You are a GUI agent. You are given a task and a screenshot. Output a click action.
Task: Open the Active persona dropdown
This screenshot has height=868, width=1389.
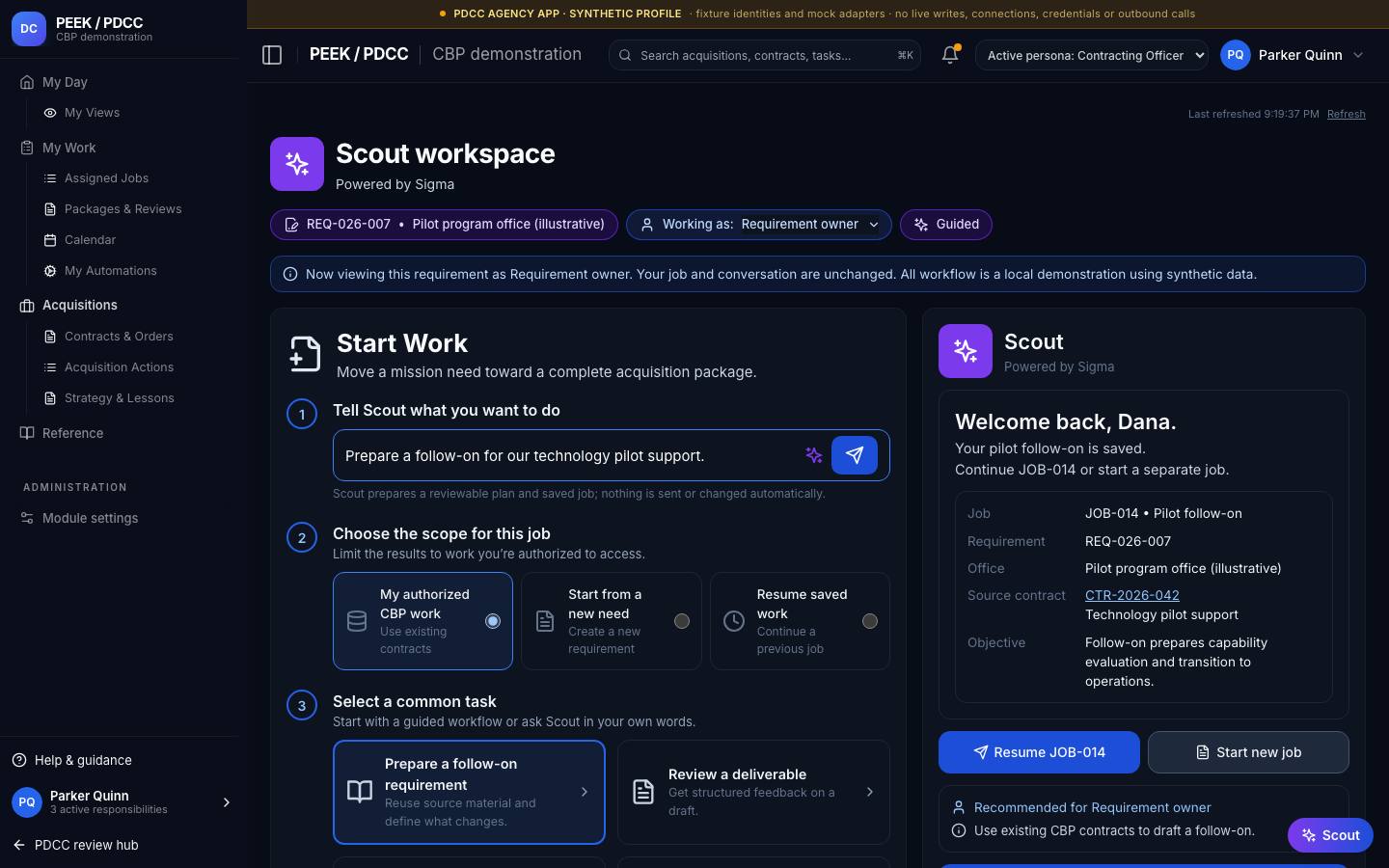pyautogui.click(x=1092, y=55)
